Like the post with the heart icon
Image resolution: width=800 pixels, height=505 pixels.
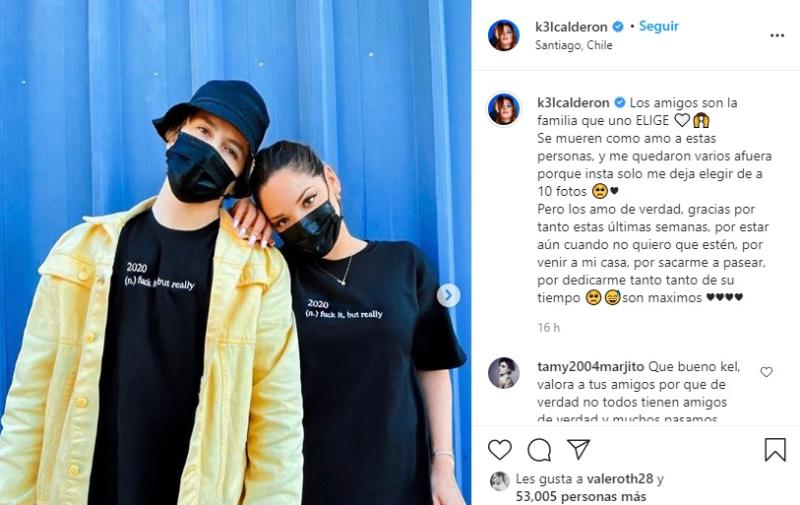[499, 449]
